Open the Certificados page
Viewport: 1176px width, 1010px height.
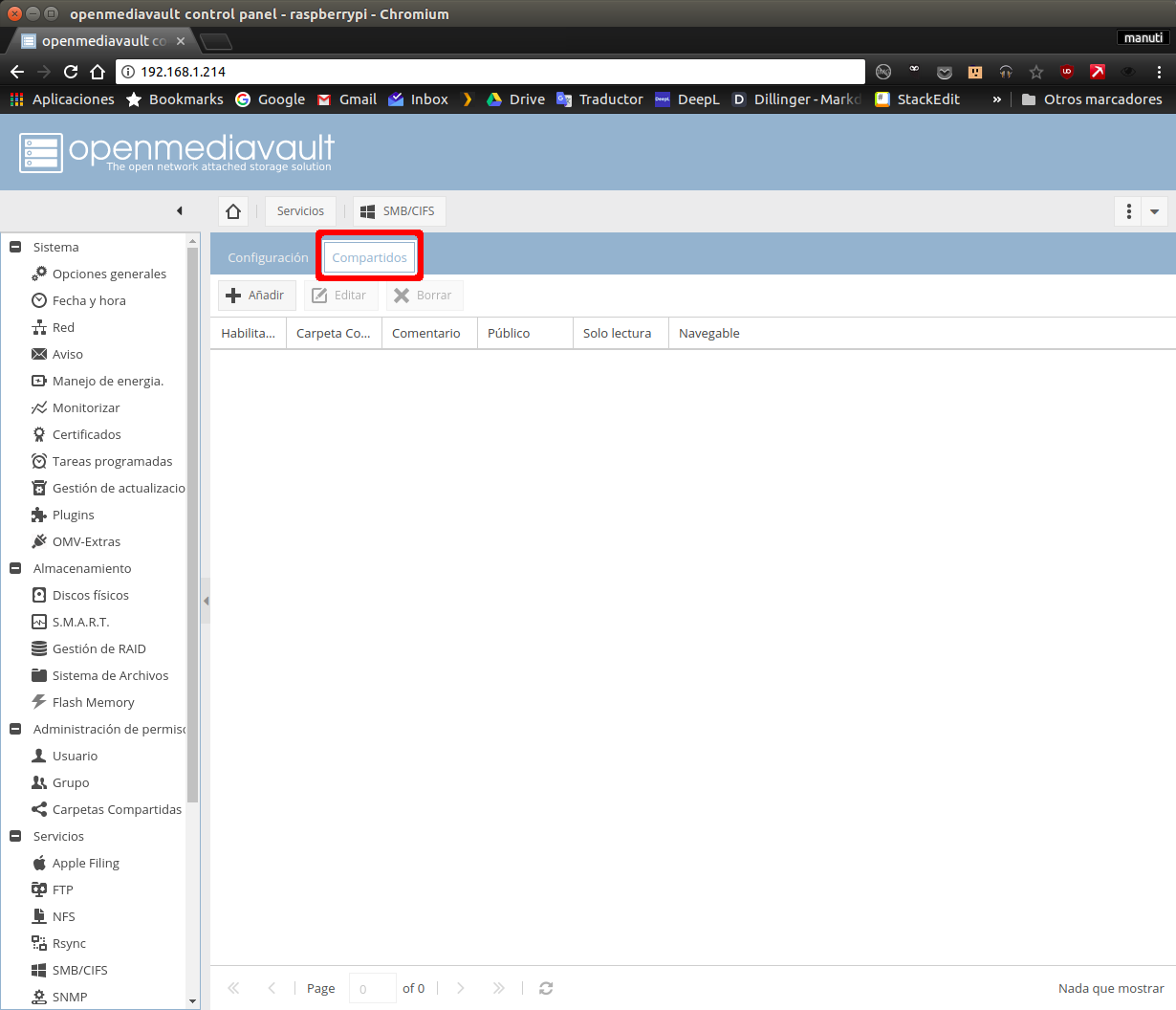[86, 434]
